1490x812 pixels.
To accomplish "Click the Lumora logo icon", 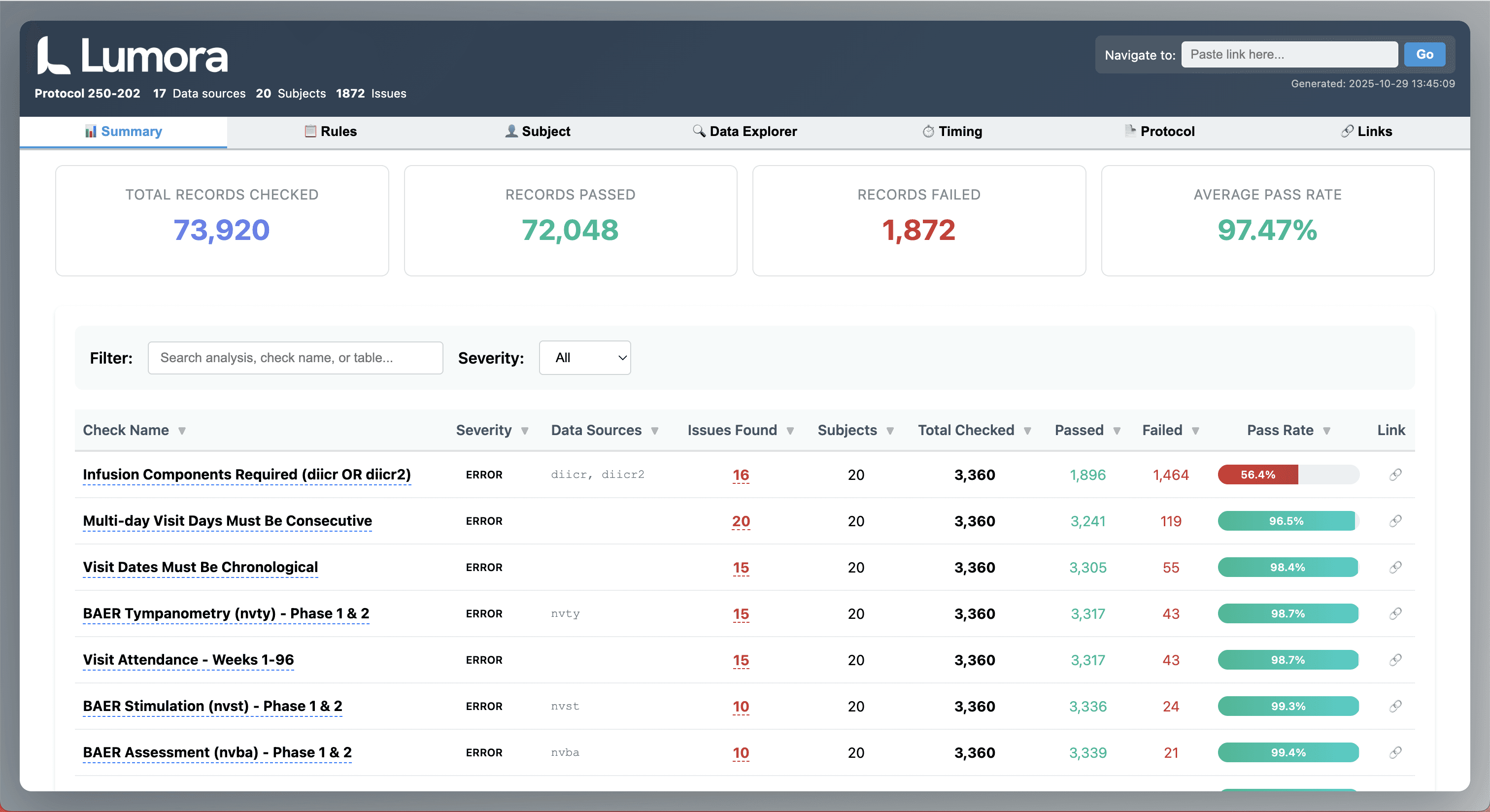I will coord(53,56).
